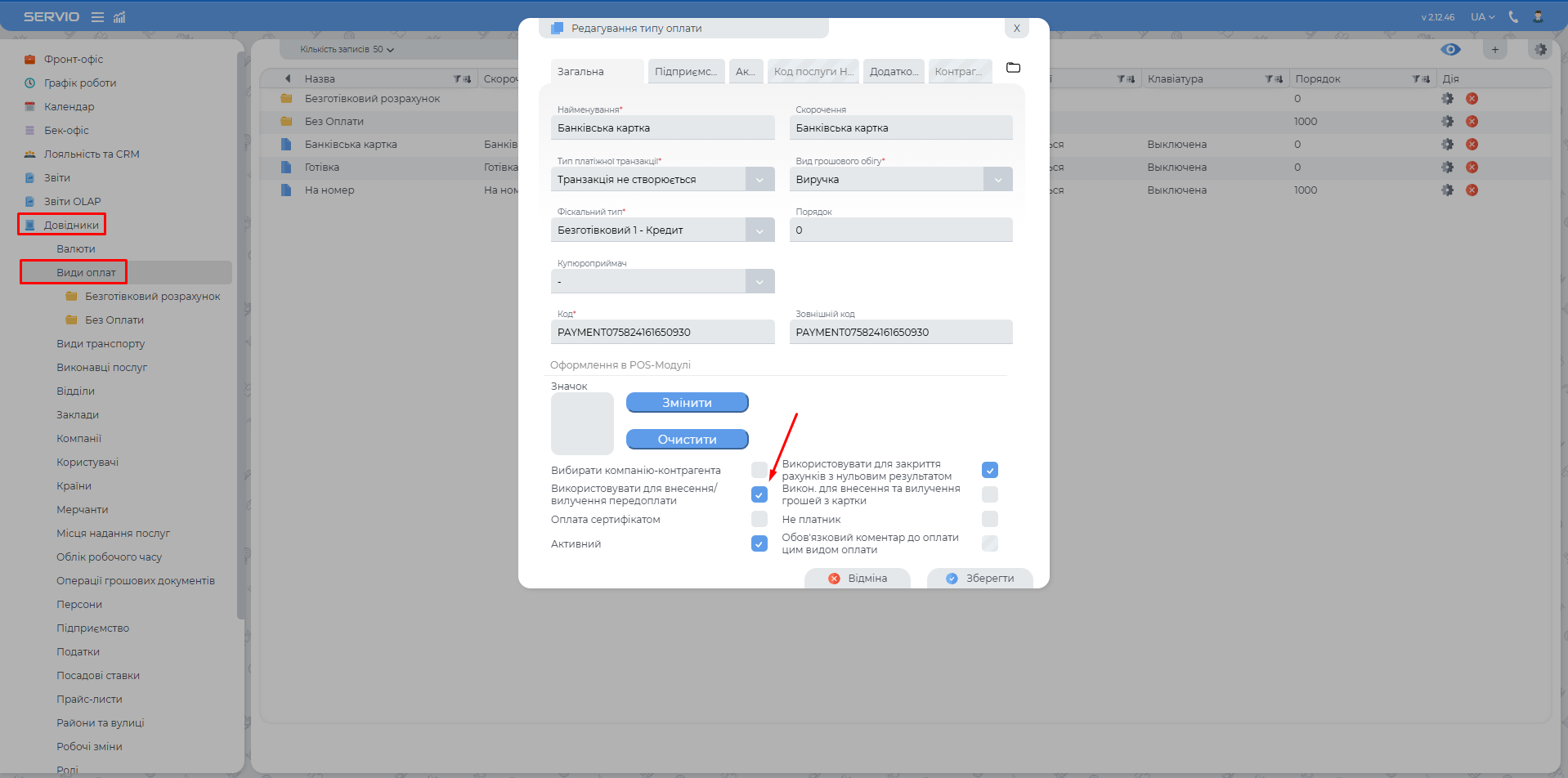Toggle the Не платник checkbox

point(989,519)
